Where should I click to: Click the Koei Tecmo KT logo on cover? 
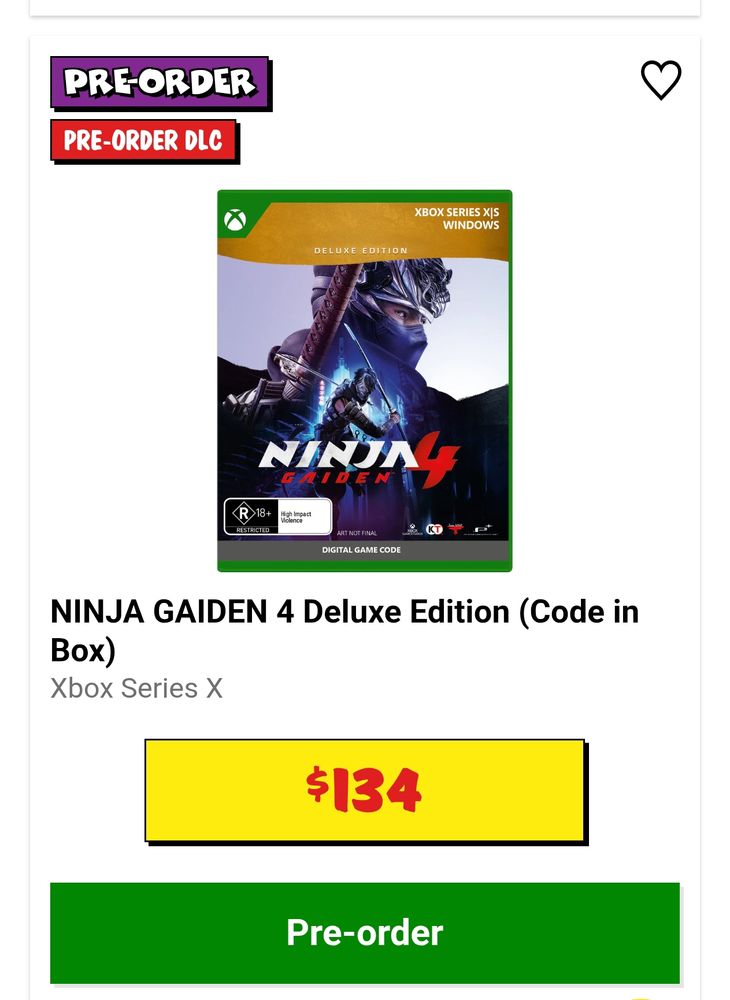tap(434, 529)
